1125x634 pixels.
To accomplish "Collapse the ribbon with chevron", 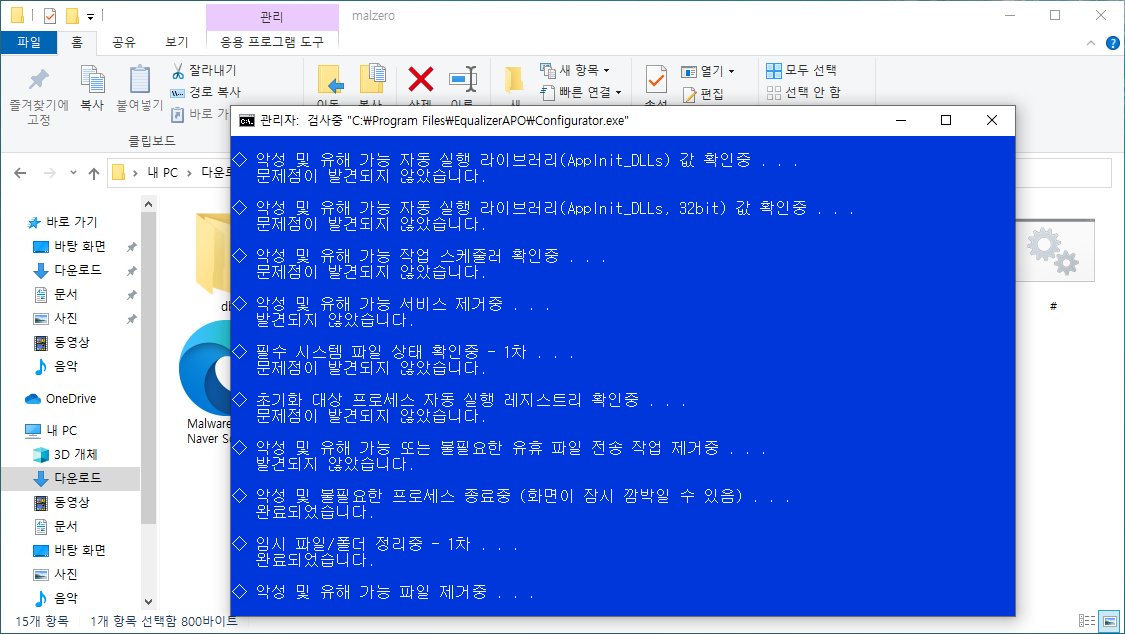I will coord(1091,43).
